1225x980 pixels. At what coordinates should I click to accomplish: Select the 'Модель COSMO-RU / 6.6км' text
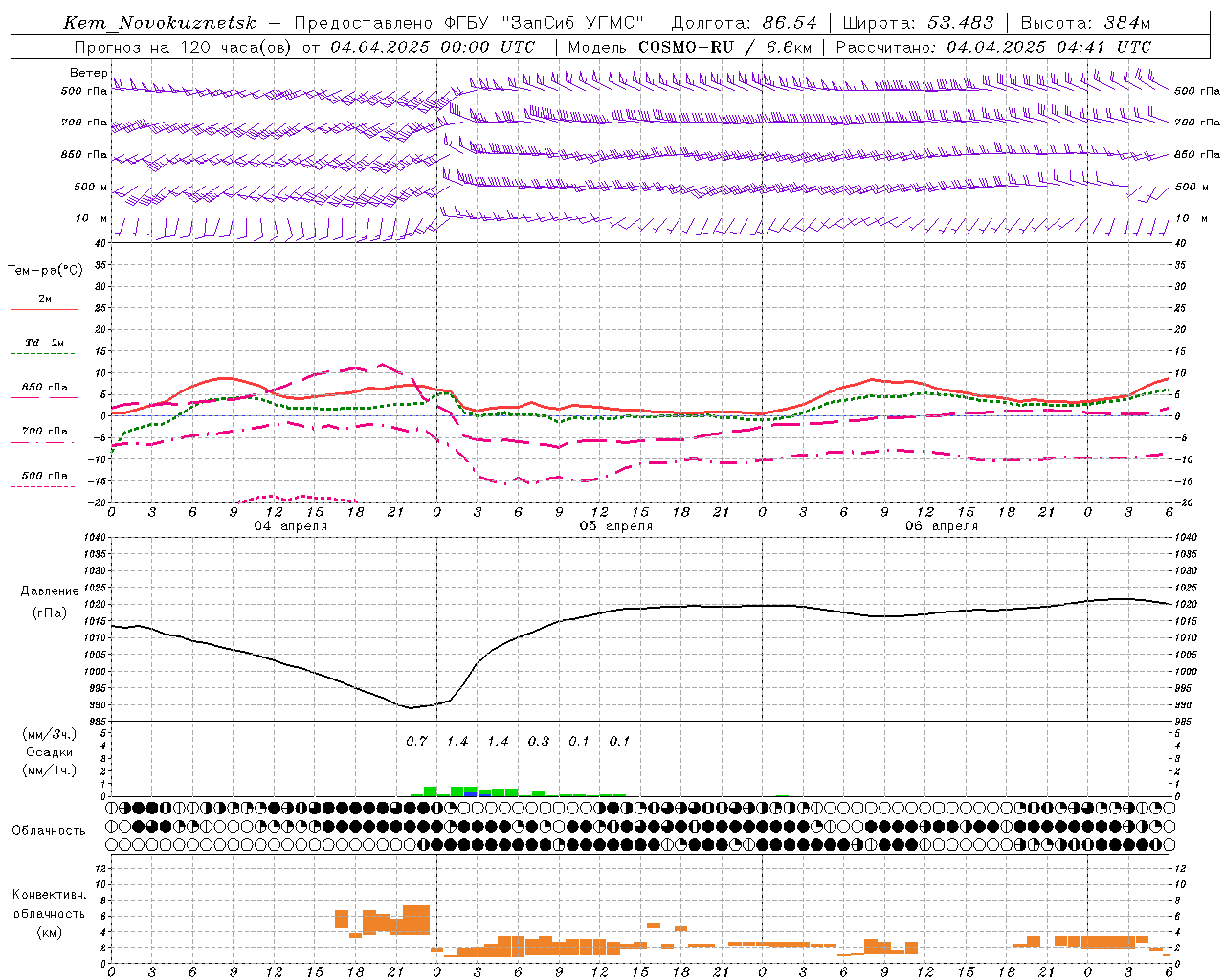pos(690,47)
